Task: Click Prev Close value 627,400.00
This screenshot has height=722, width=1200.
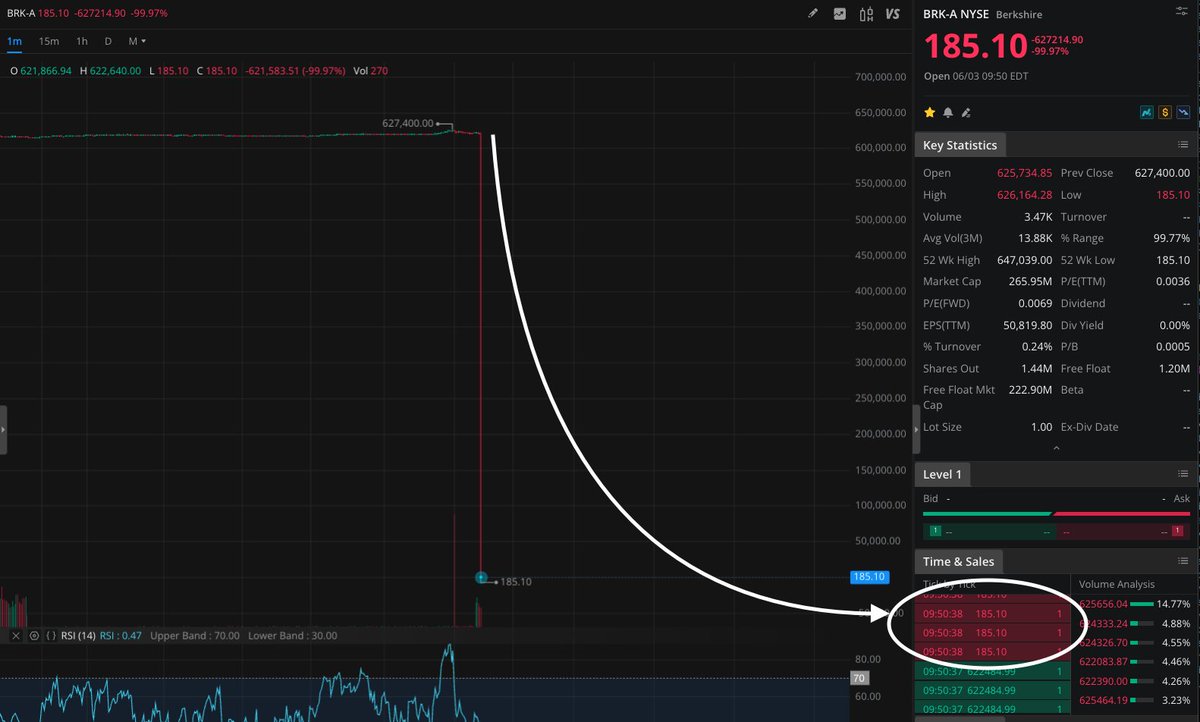Action: (x=1162, y=173)
